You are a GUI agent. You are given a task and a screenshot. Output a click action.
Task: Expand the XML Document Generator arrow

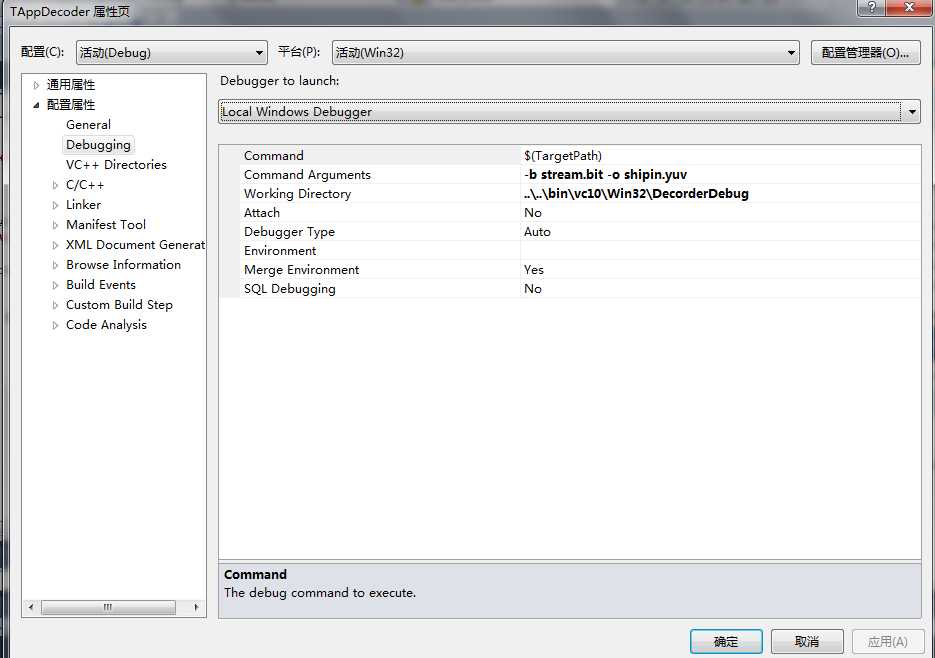click(55, 245)
